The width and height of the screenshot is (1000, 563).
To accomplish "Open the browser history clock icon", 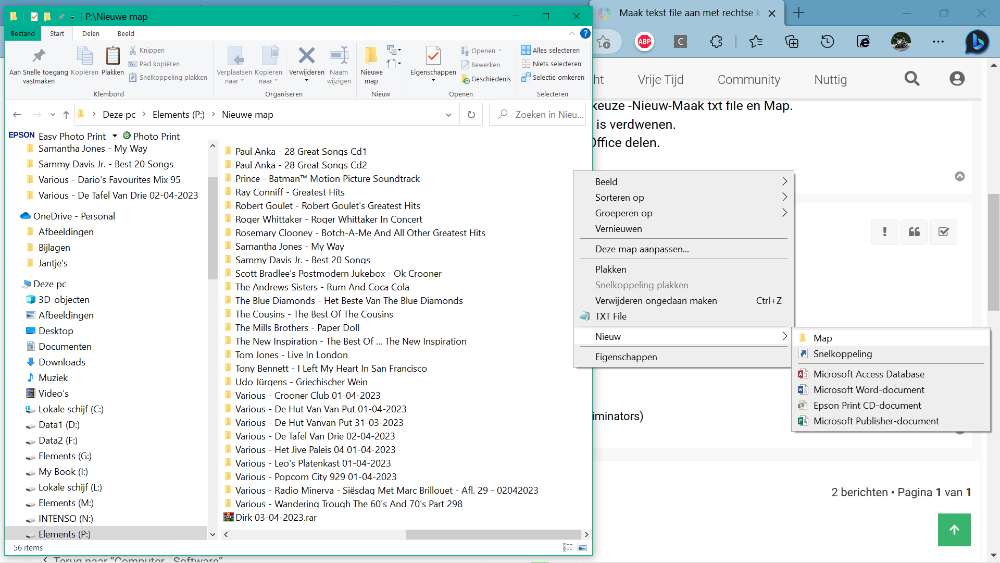I will coord(828,41).
